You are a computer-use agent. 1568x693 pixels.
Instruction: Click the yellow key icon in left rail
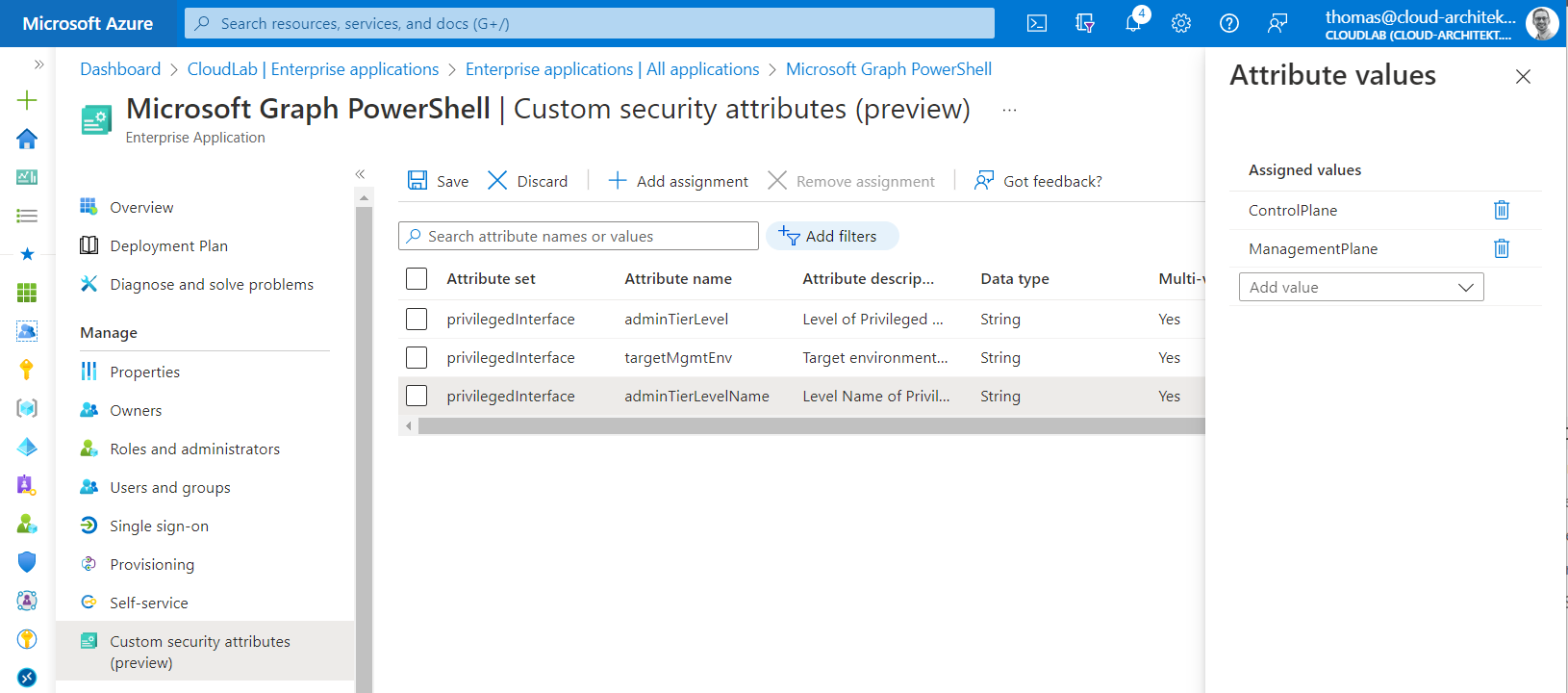(27, 370)
